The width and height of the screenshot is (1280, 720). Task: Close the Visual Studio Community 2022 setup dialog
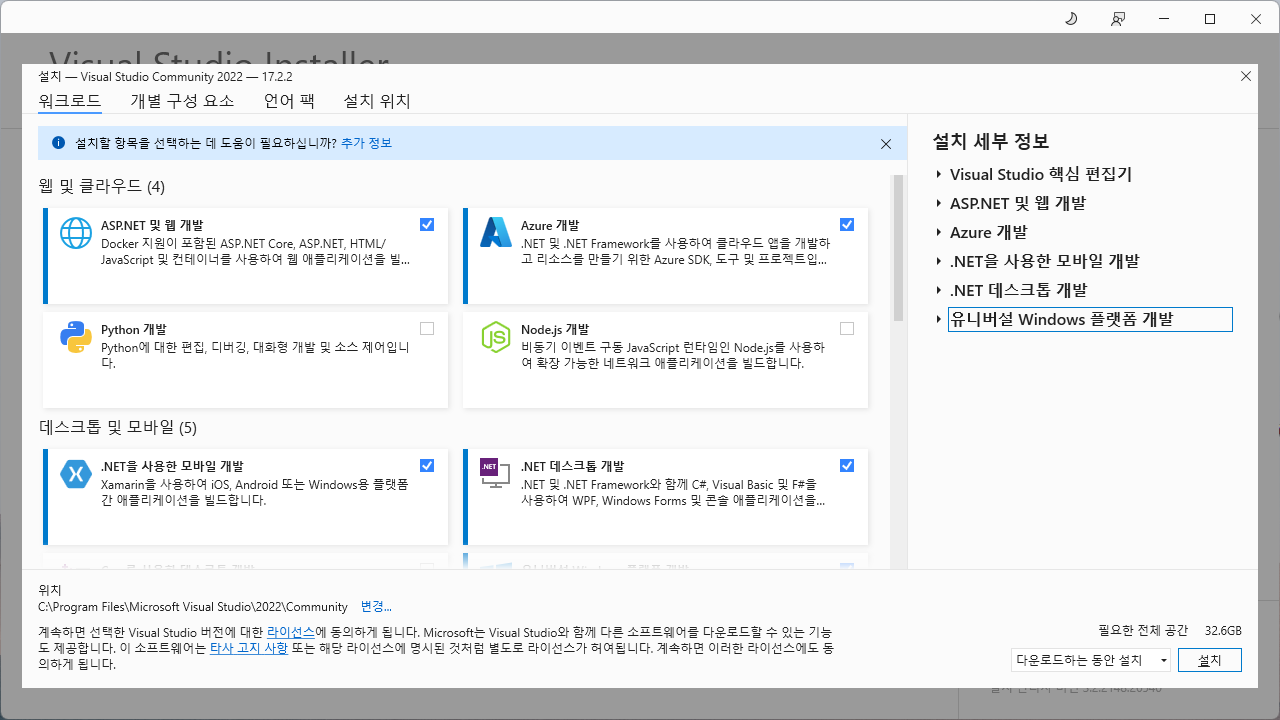click(1246, 76)
